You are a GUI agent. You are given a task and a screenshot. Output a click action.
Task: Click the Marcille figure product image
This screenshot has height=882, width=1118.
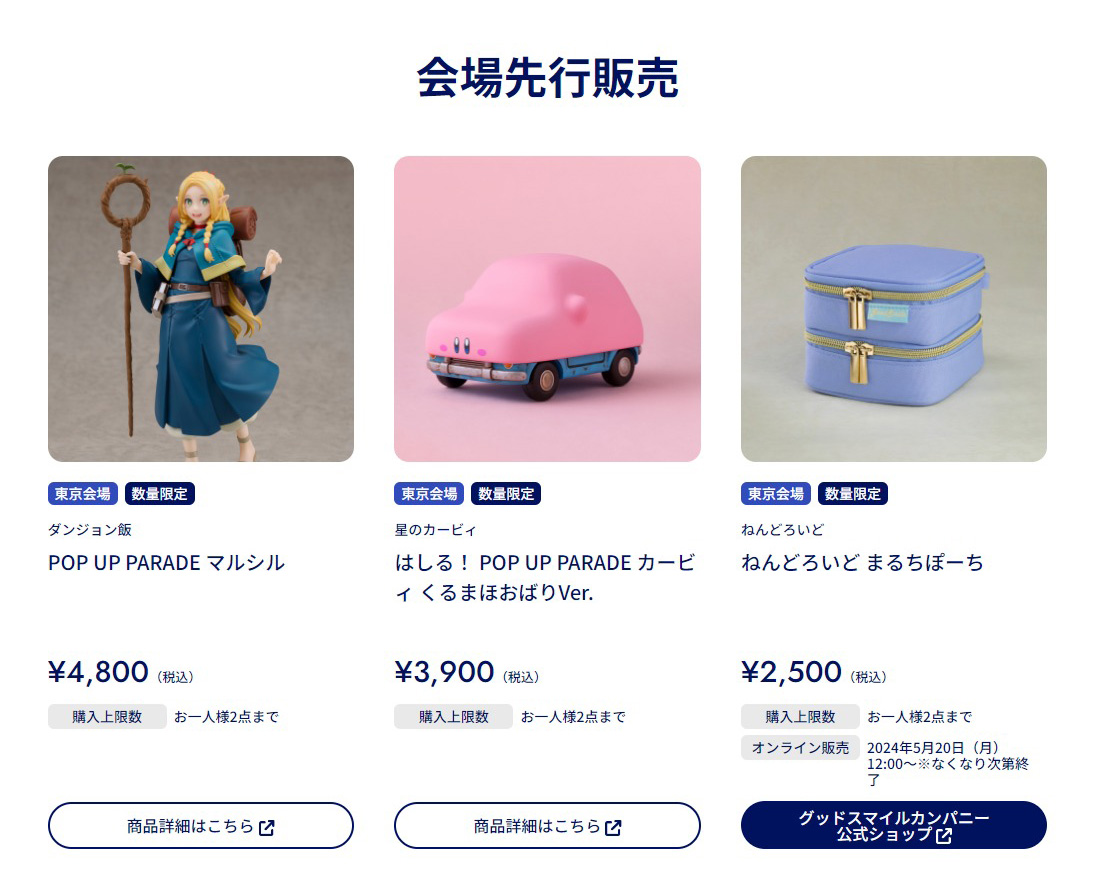[x=201, y=309]
